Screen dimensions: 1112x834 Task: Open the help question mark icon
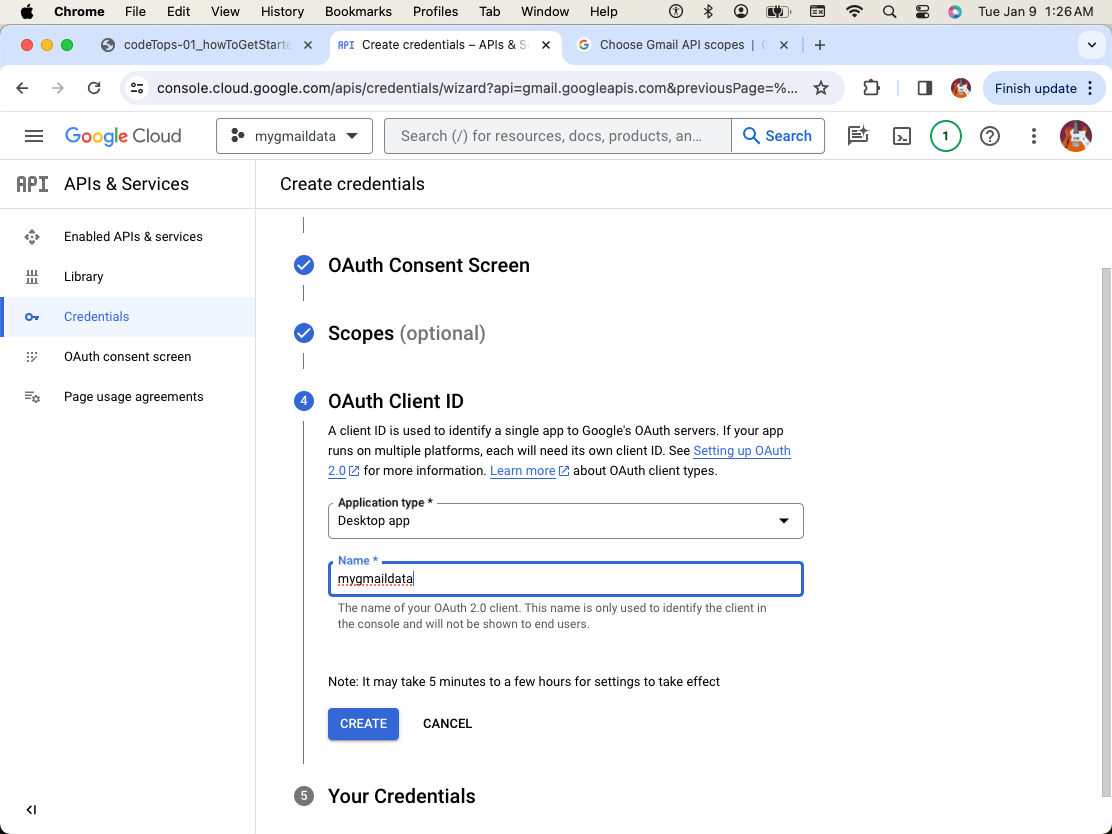989,136
